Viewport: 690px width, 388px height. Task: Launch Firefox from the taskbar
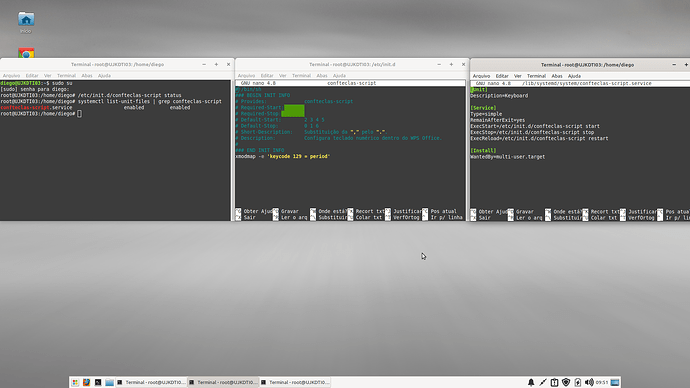[86, 382]
